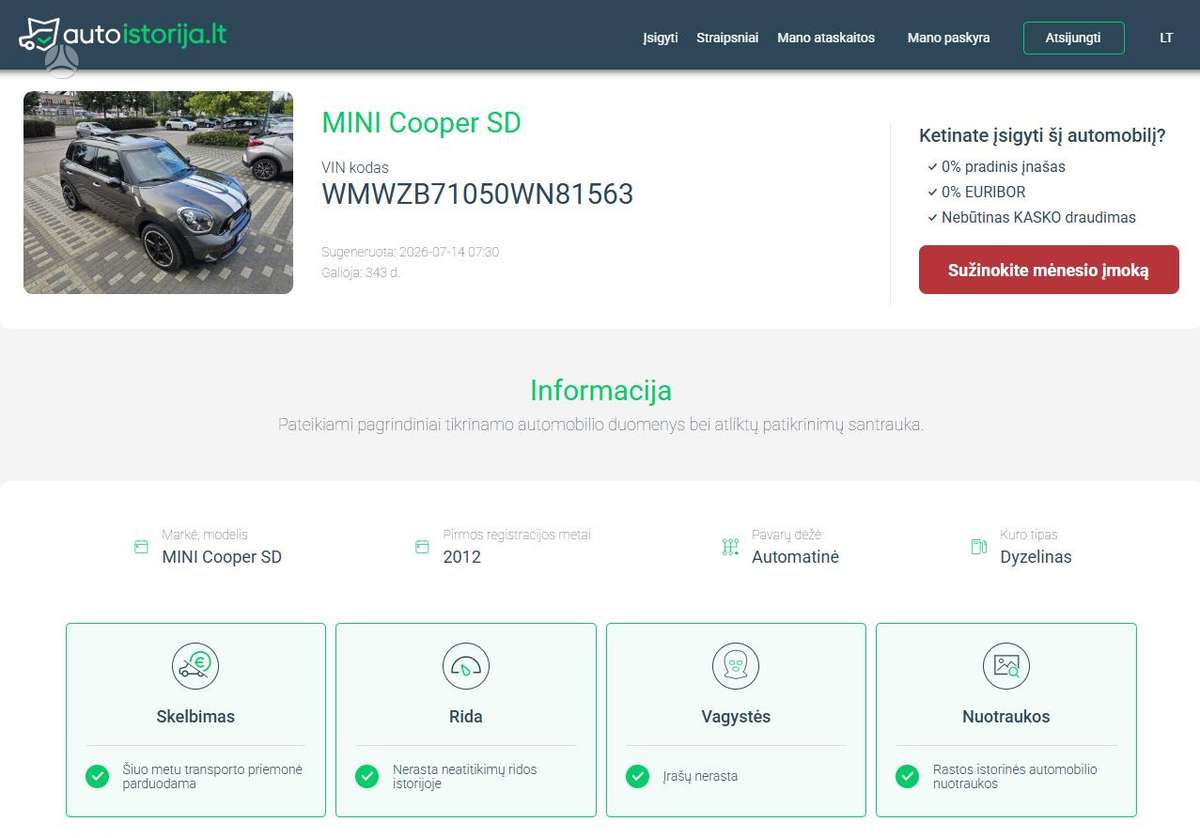This screenshot has height=838, width=1200.
Task: Click the Rida card title
Action: tap(466, 716)
